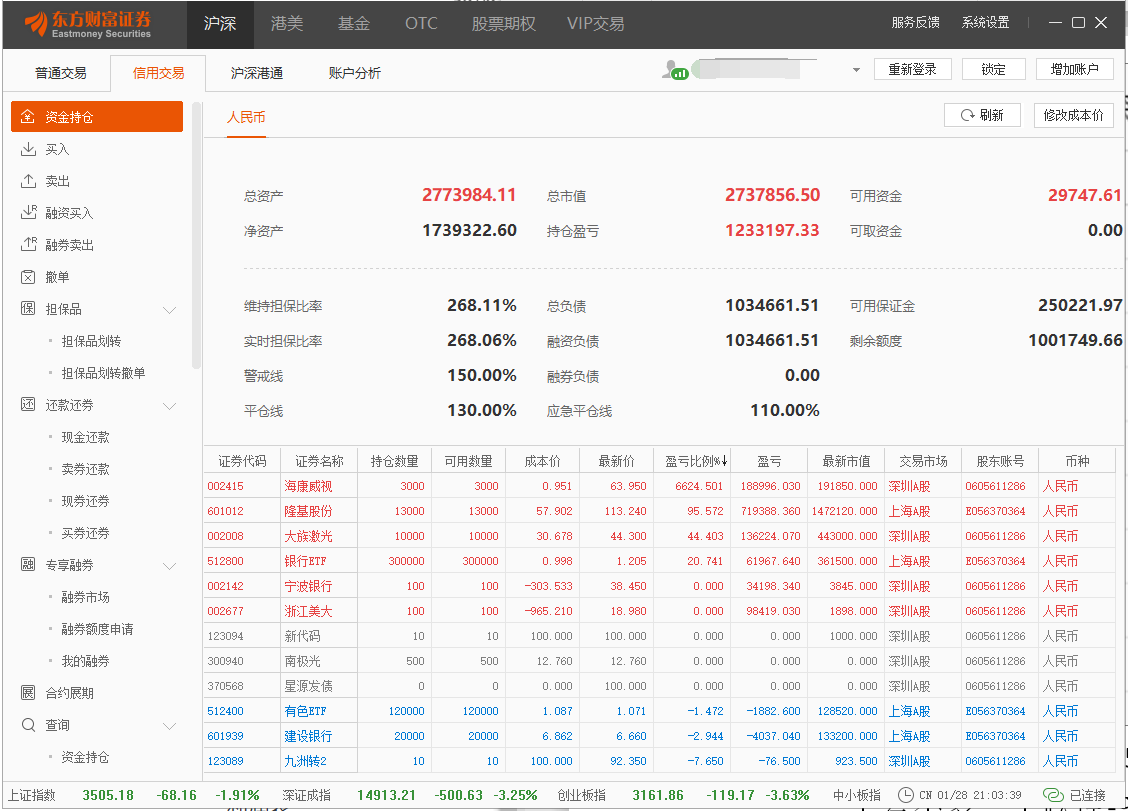
Task: Open the VIP交易 top tab
Action: tap(596, 24)
